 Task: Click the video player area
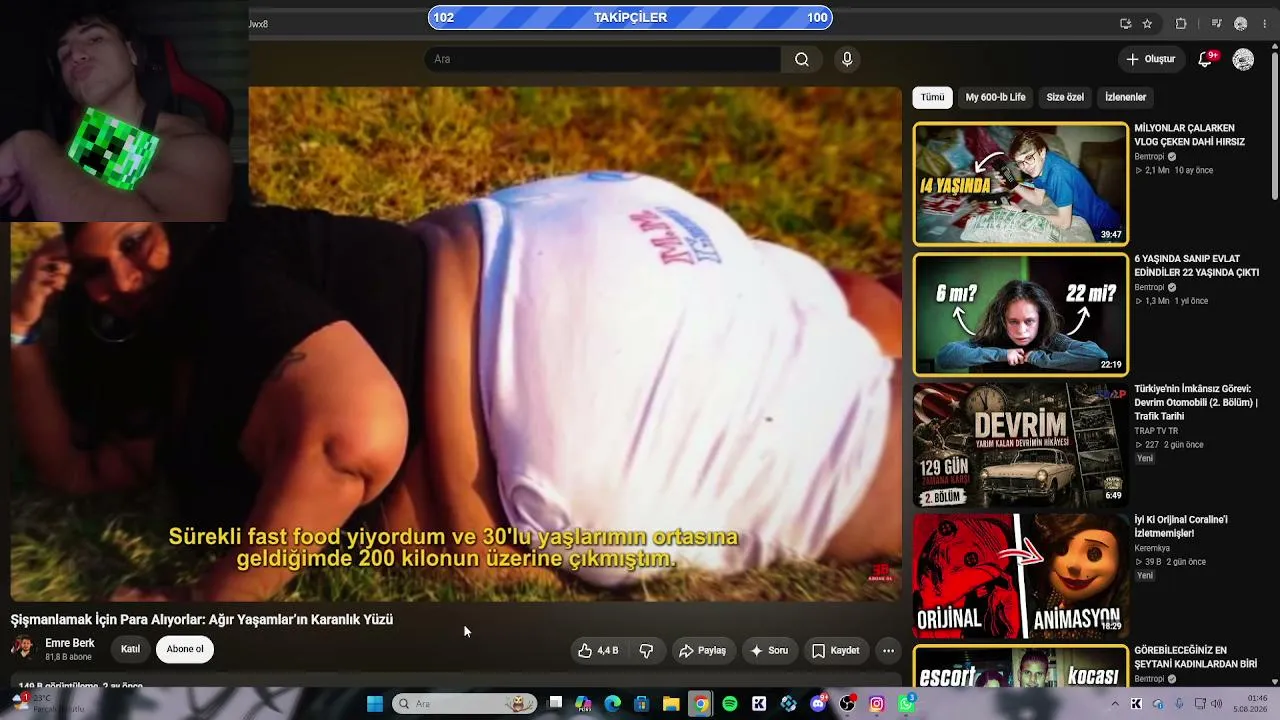[x=456, y=344]
